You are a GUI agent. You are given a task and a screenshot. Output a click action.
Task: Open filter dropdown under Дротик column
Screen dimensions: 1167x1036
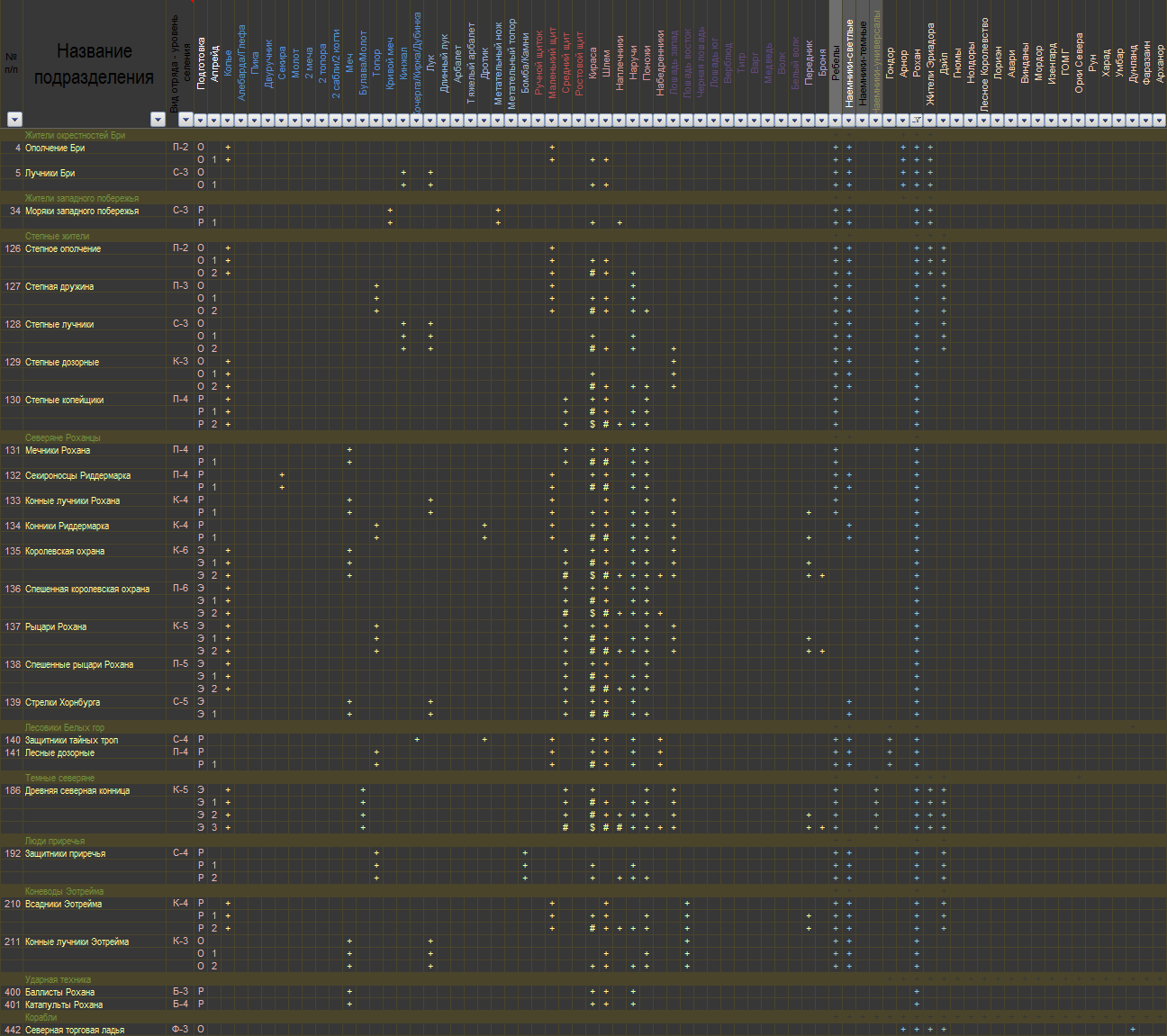click(484, 120)
